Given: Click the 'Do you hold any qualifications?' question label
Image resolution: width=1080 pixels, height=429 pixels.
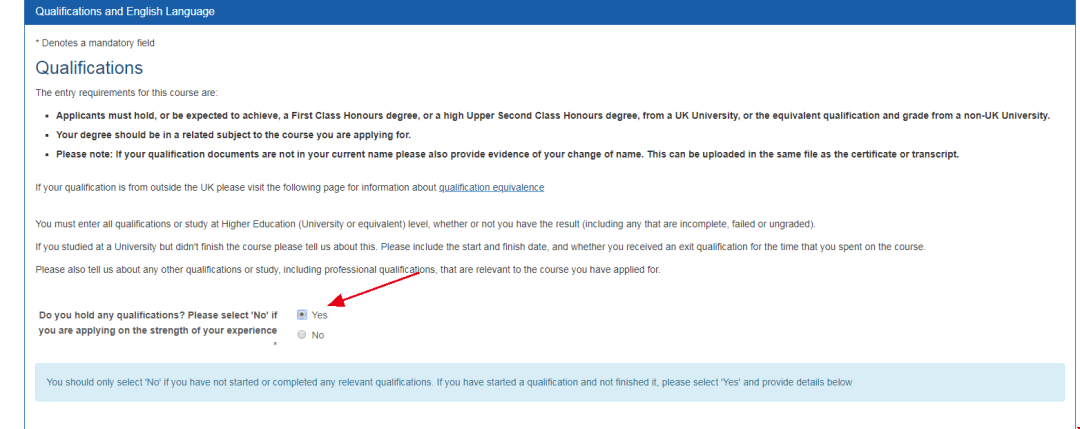Looking at the screenshot, I should coord(157,321).
